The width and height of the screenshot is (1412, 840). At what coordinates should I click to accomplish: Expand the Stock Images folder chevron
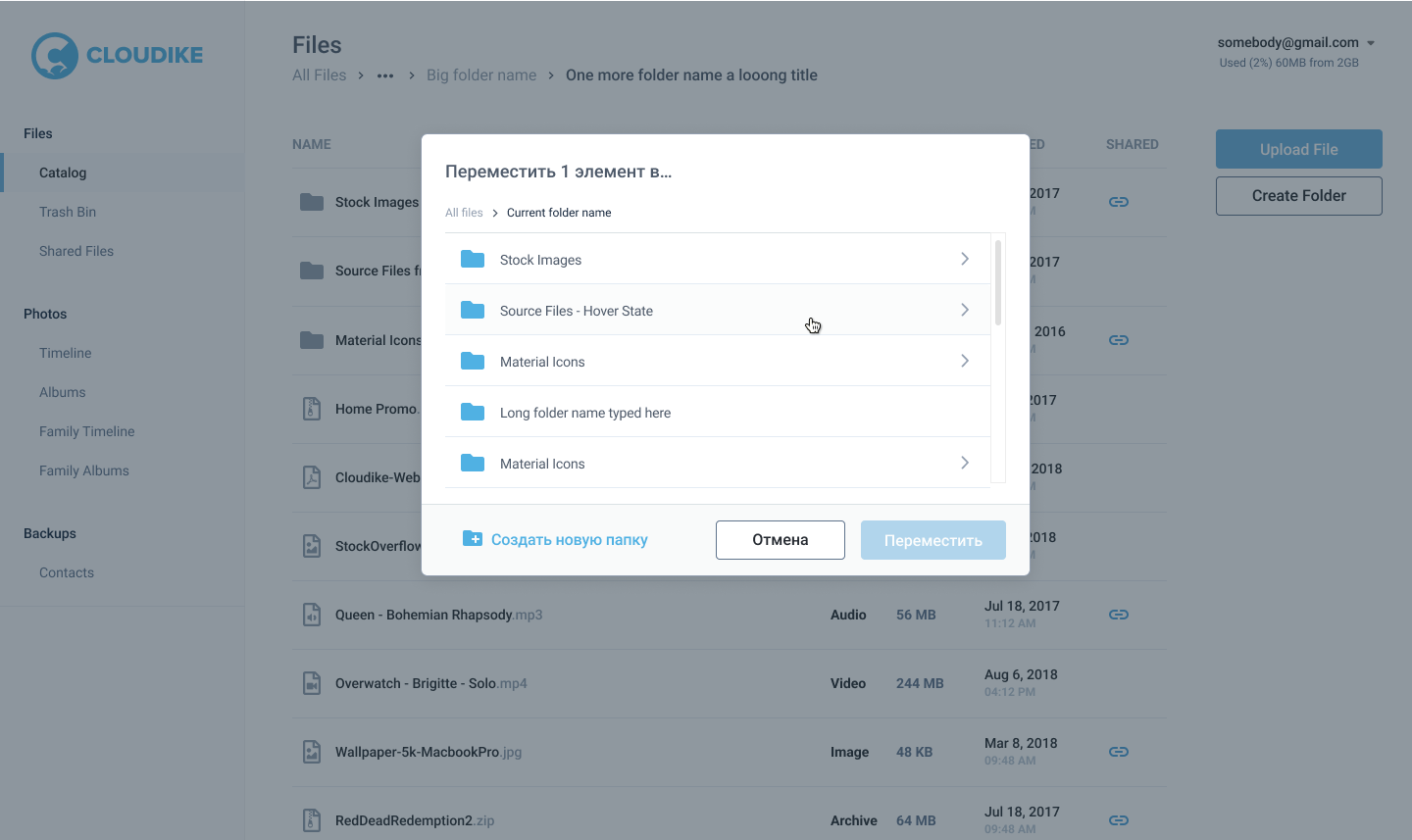click(x=965, y=259)
